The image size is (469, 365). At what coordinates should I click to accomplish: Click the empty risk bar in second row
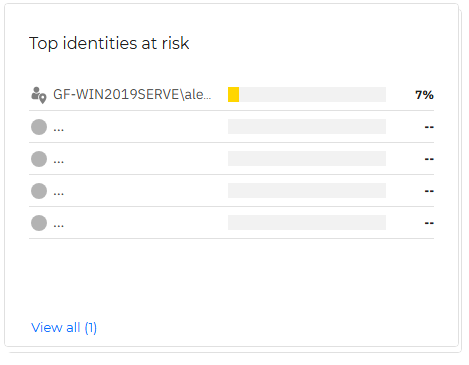point(307,127)
